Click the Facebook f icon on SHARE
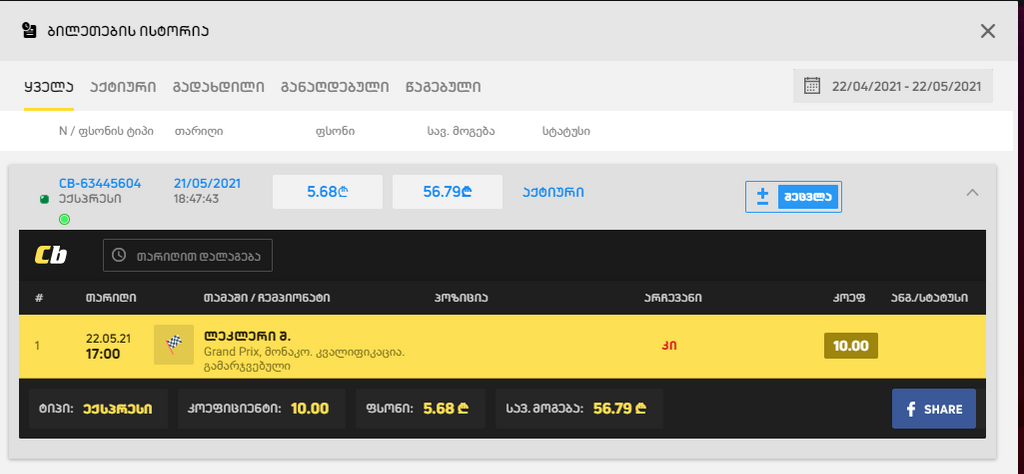 click(x=912, y=409)
